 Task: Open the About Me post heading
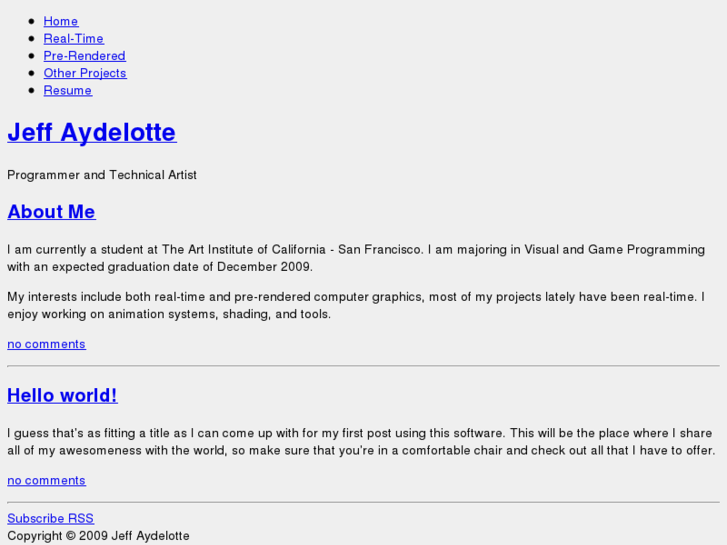pos(51,212)
